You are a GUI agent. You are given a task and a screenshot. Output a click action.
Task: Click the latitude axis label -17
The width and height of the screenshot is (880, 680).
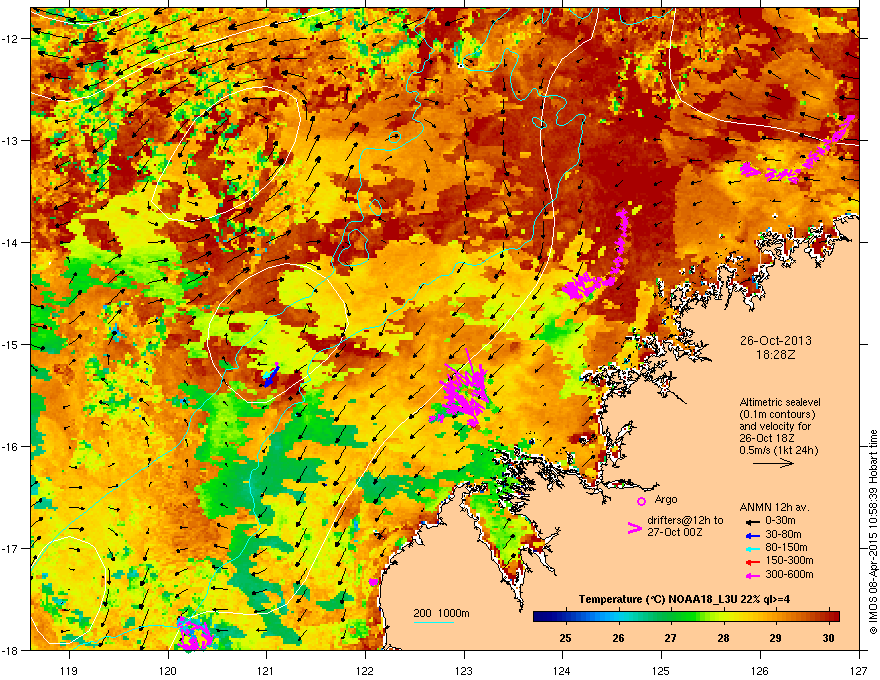12,548
